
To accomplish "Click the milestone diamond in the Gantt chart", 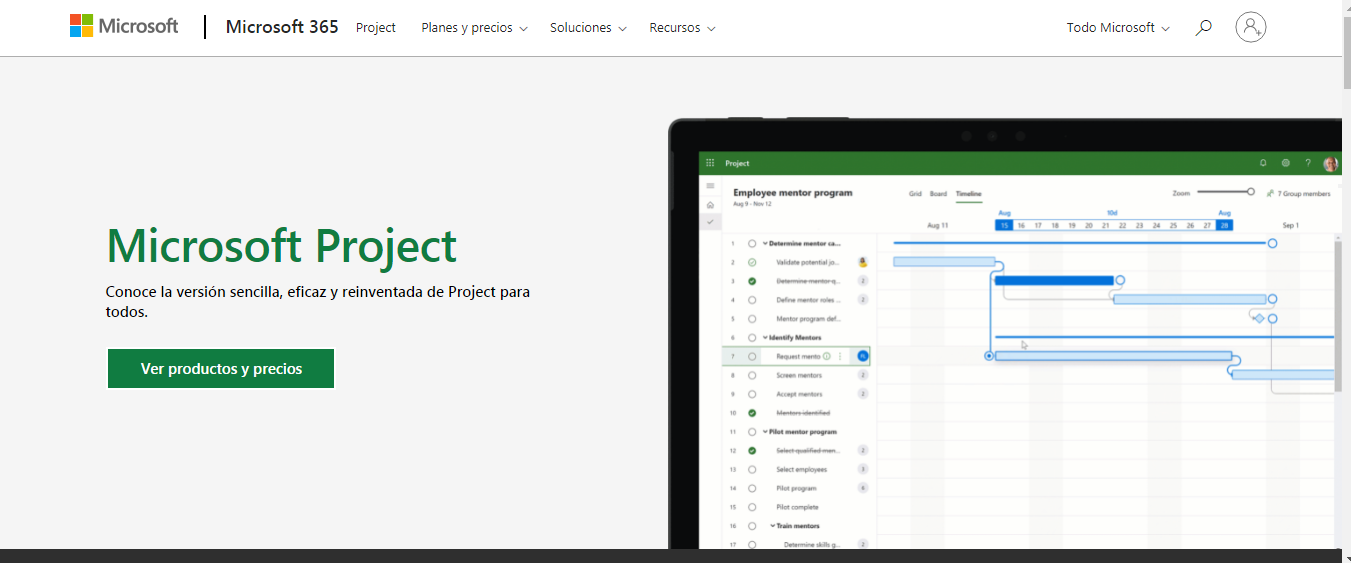I will (x=1259, y=318).
